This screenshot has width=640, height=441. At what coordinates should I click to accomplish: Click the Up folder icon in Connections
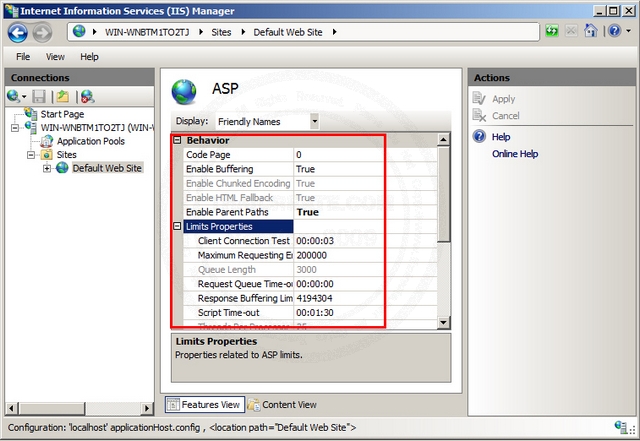[63, 96]
